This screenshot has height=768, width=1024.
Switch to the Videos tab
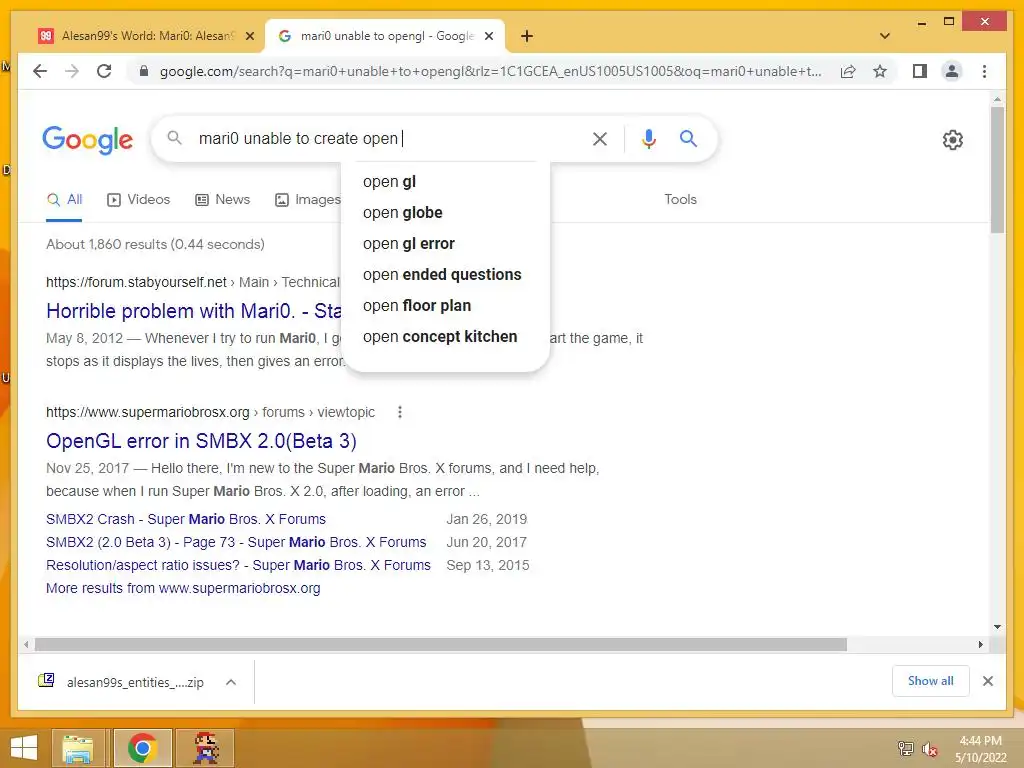[138, 200]
